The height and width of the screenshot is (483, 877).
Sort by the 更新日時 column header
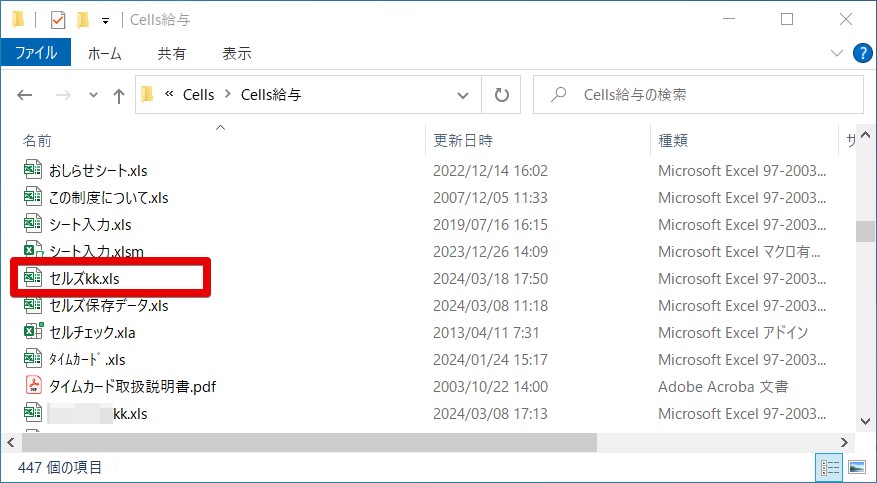(463, 141)
